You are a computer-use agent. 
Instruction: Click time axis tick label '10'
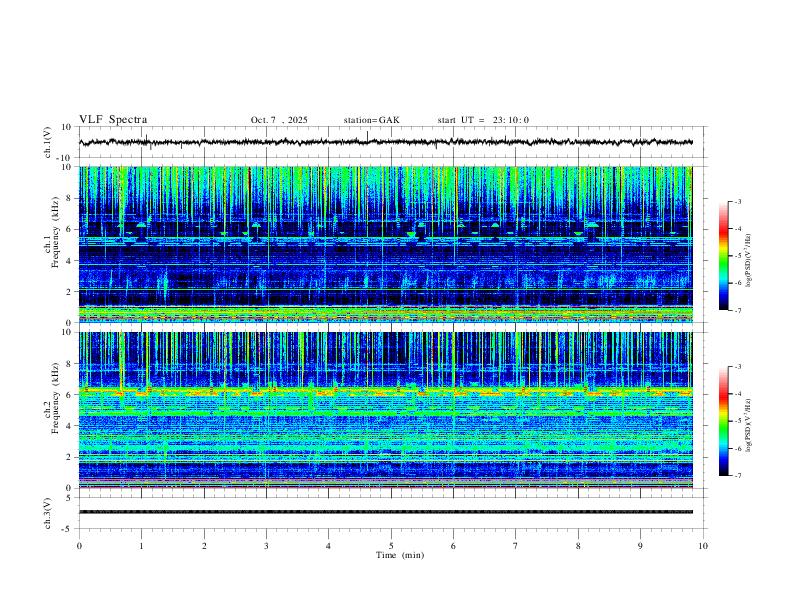(703, 546)
